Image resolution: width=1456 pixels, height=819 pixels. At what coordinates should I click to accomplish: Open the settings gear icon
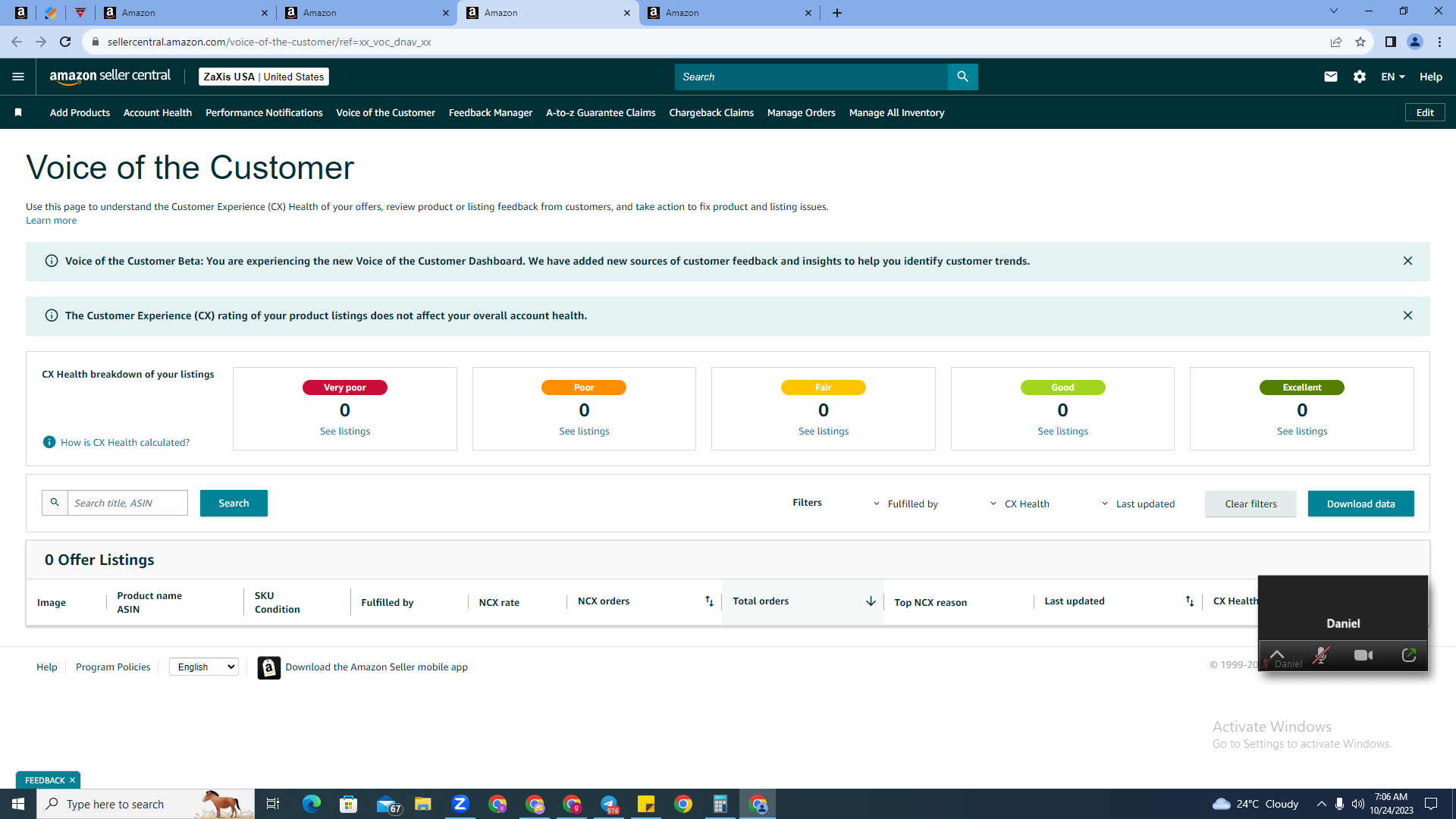pos(1359,77)
